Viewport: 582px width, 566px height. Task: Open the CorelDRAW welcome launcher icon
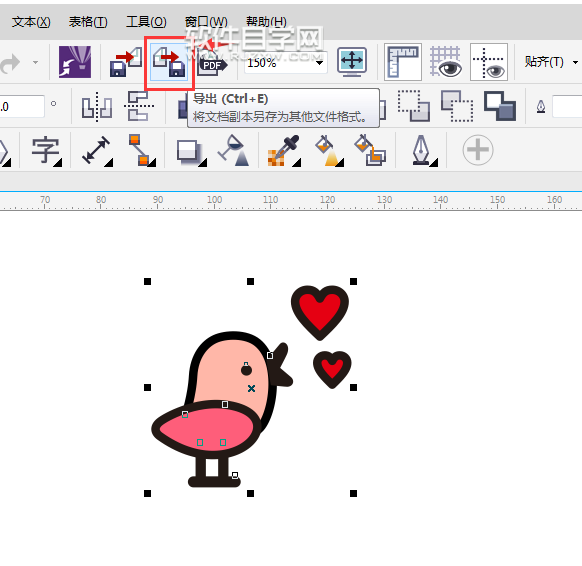pos(75,62)
